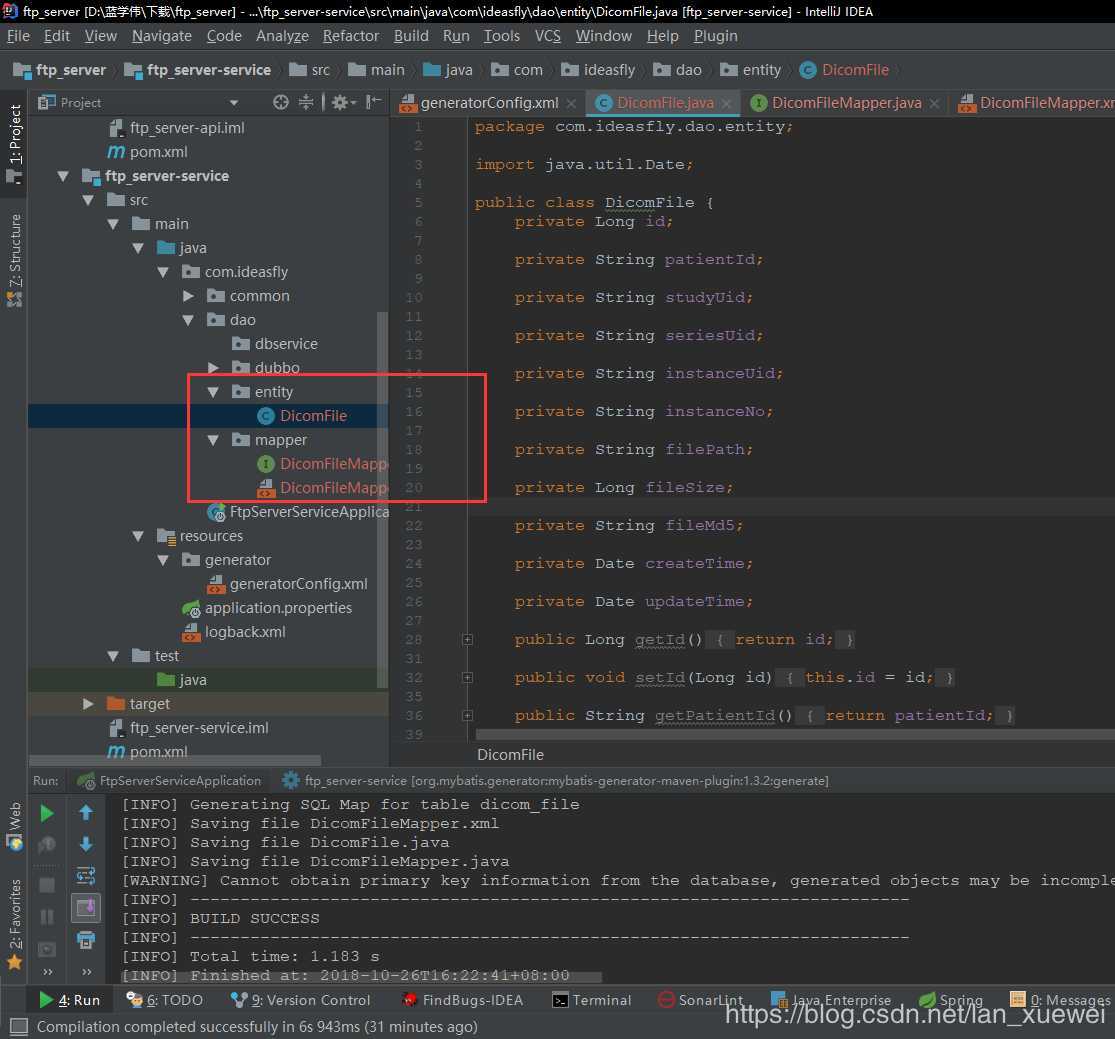Click the Run console horizontal scrollbar
Image resolution: width=1115 pixels, height=1039 pixels.
coord(361,977)
